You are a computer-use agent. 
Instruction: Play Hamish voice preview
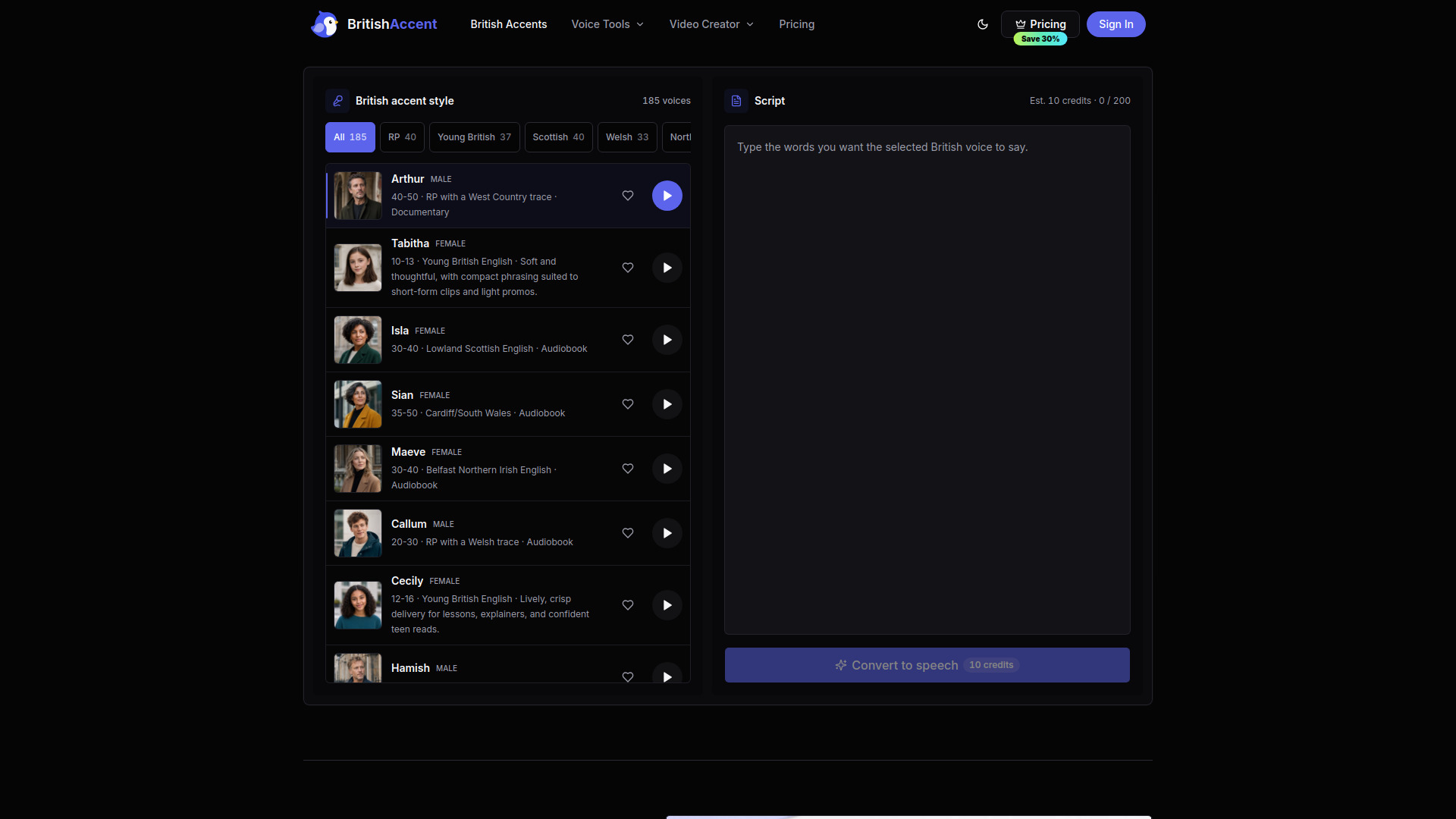pos(667,673)
